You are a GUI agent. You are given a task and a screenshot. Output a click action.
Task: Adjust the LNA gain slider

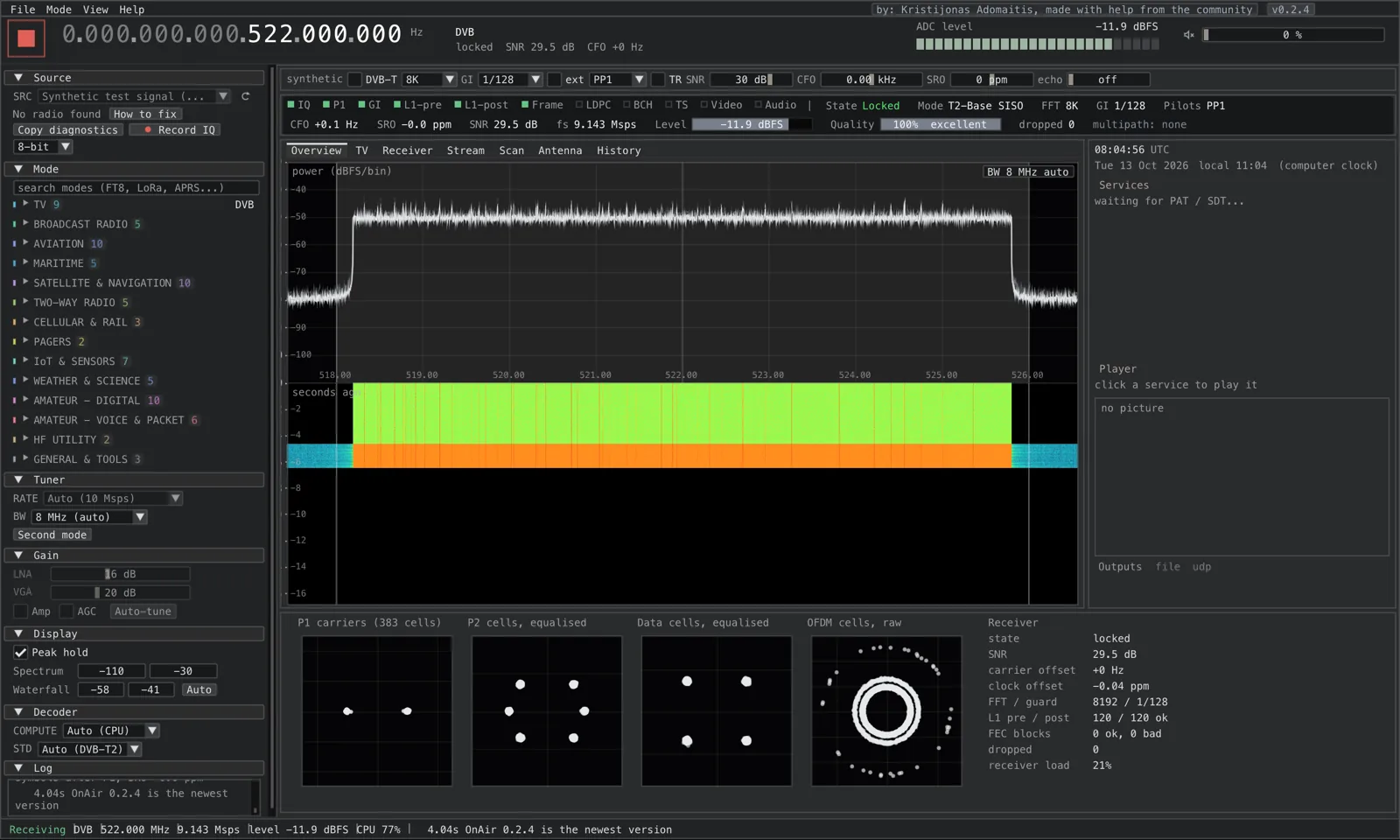pyautogui.click(x=120, y=574)
